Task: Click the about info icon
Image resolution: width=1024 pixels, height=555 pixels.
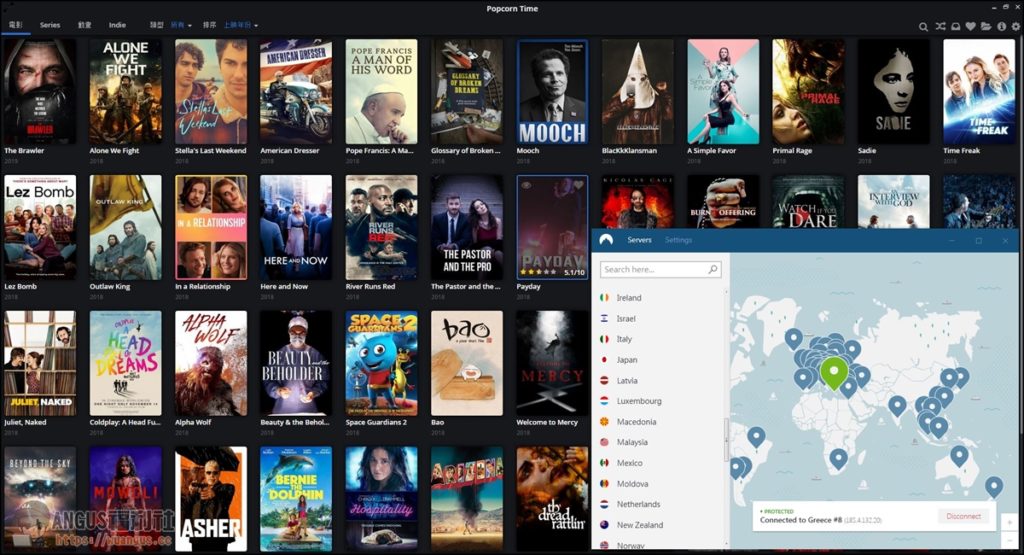Action: pos(1001,26)
